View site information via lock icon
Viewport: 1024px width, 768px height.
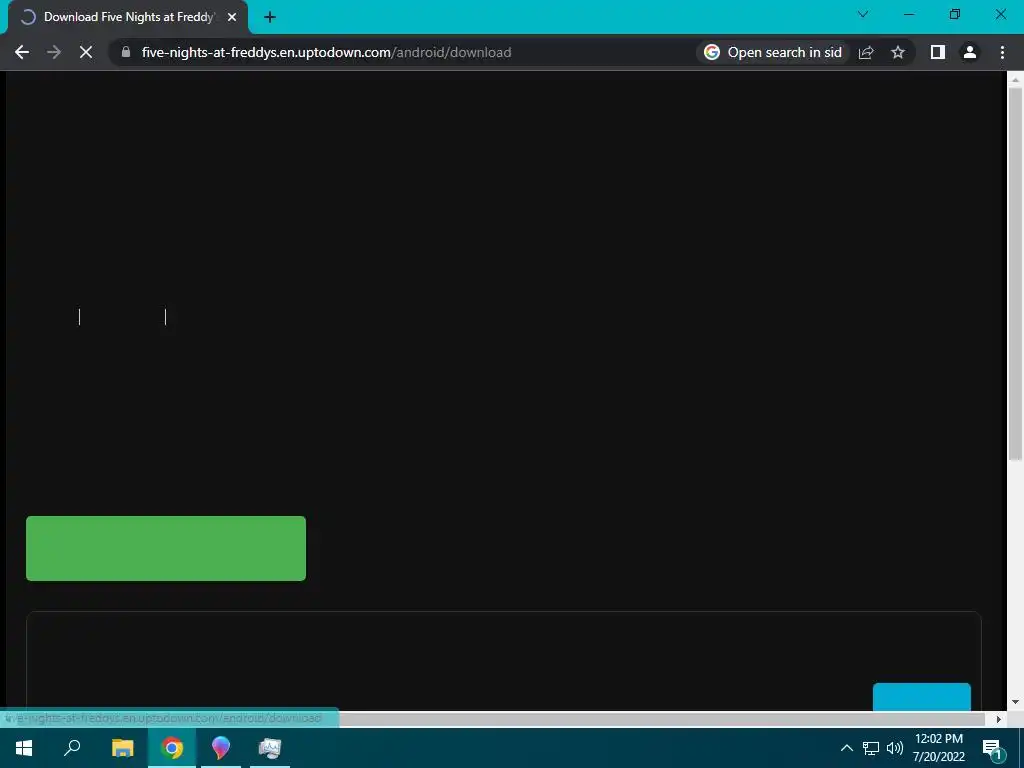click(126, 52)
